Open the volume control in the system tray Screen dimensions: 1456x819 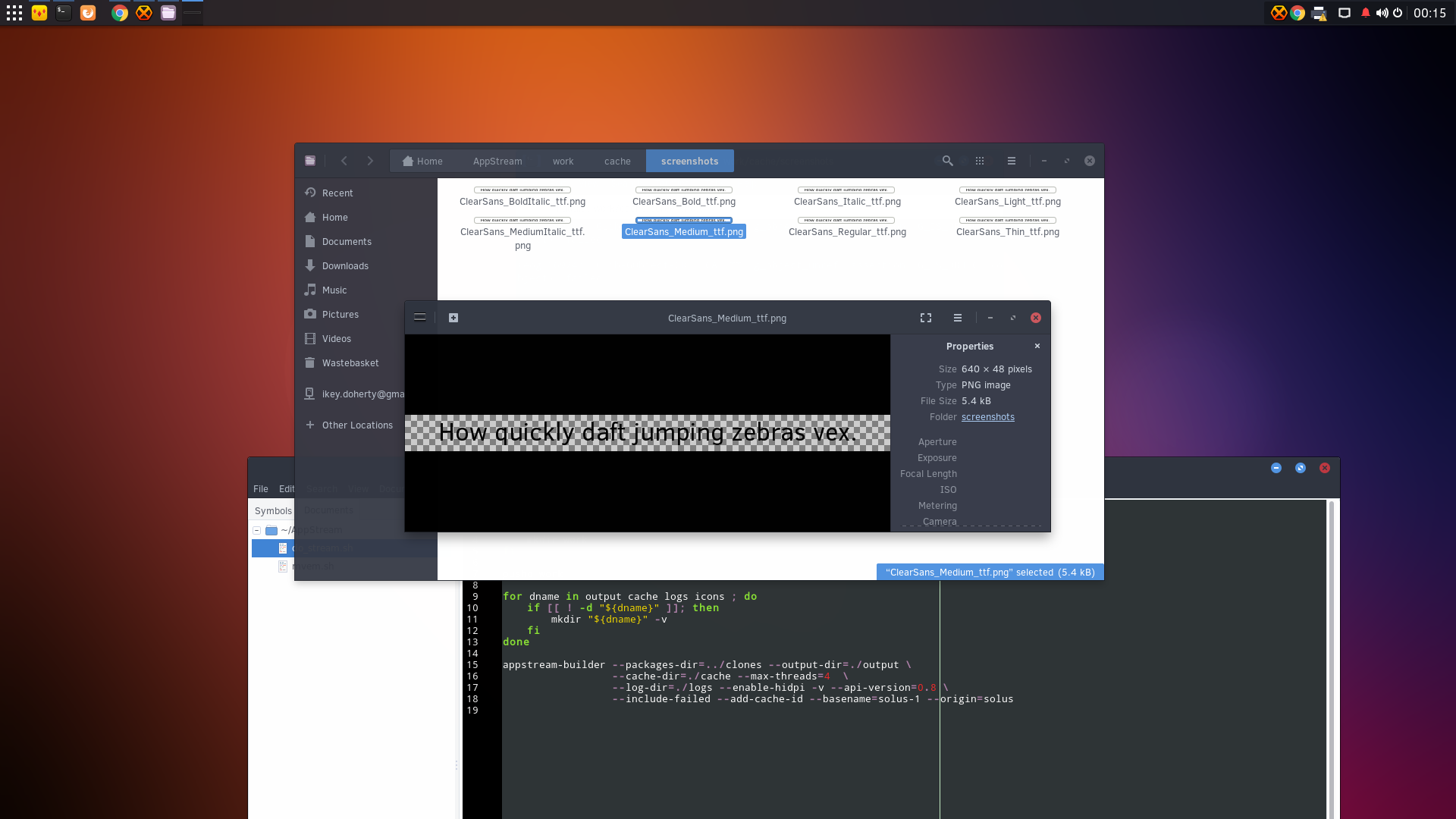1382,13
